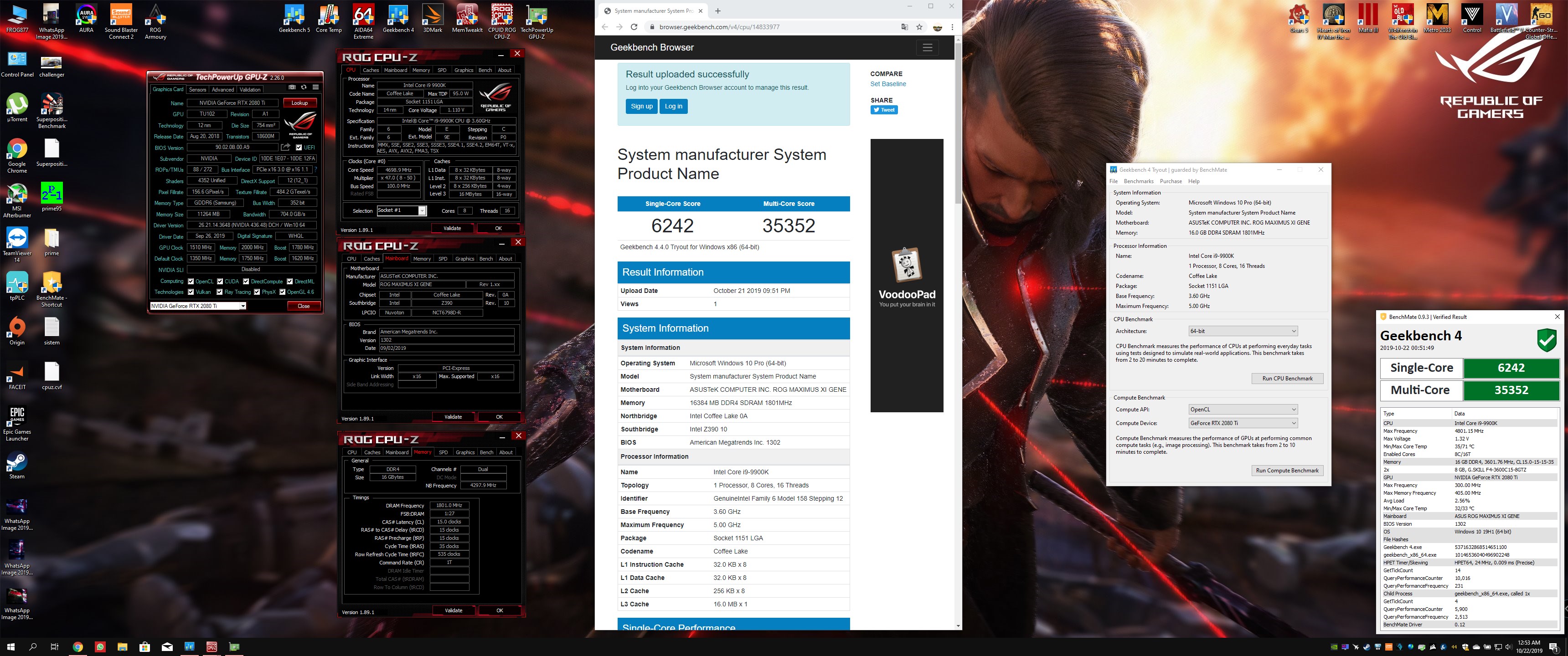Toggle the CUDA checkbox in GPU-Z
Screen dimensions: 1568x656
coord(220,282)
